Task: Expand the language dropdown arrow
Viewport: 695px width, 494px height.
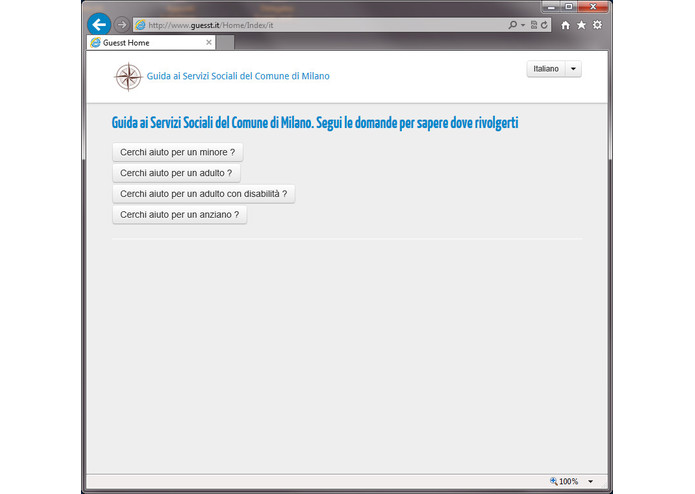Action: (573, 69)
